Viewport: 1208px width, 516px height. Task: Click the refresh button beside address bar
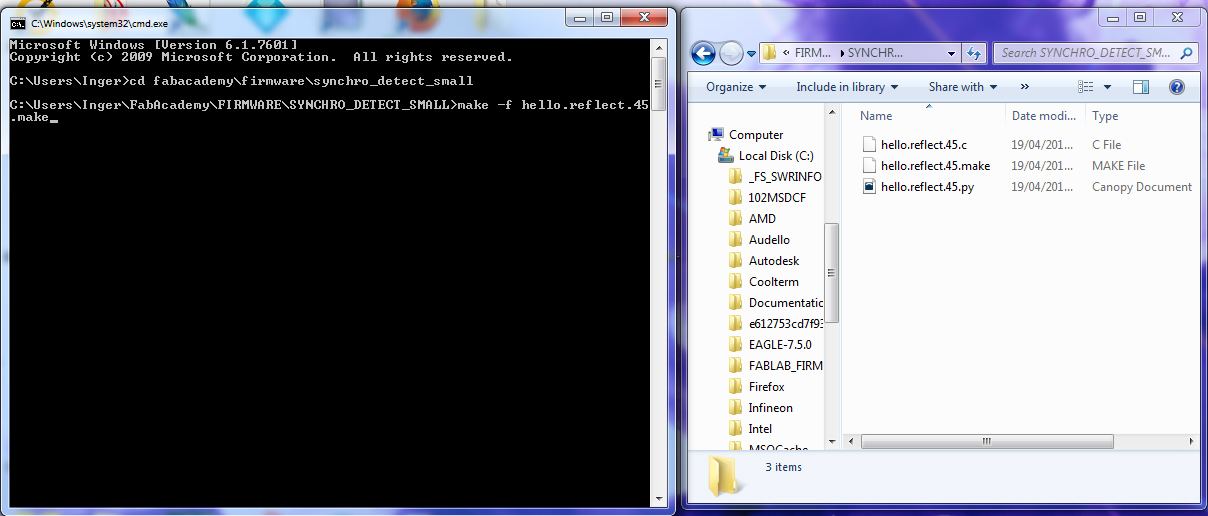point(975,53)
